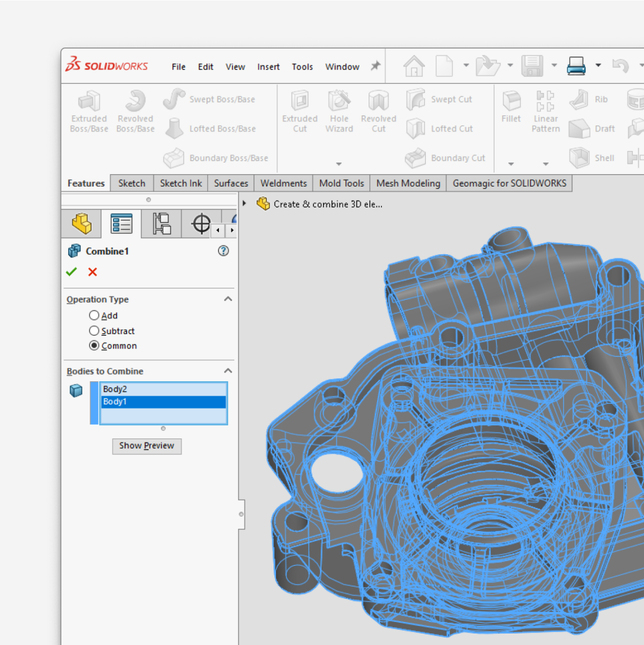Open the New document dropdown arrow
This screenshot has height=645, width=644.
pos(466,65)
